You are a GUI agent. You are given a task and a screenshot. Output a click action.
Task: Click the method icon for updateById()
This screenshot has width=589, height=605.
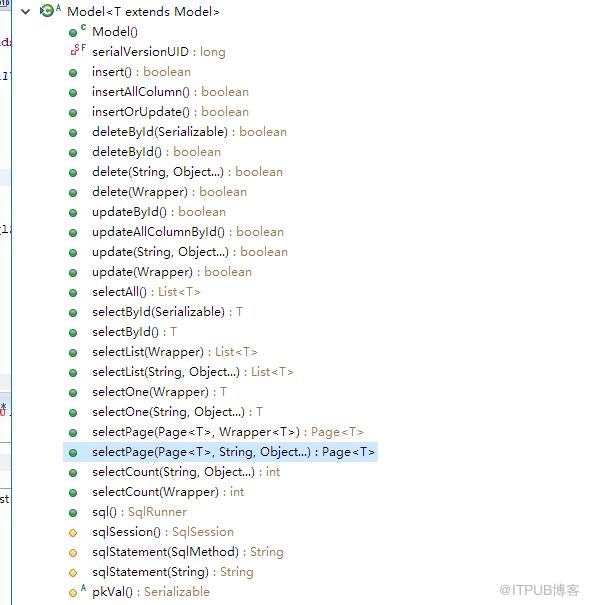point(73,213)
